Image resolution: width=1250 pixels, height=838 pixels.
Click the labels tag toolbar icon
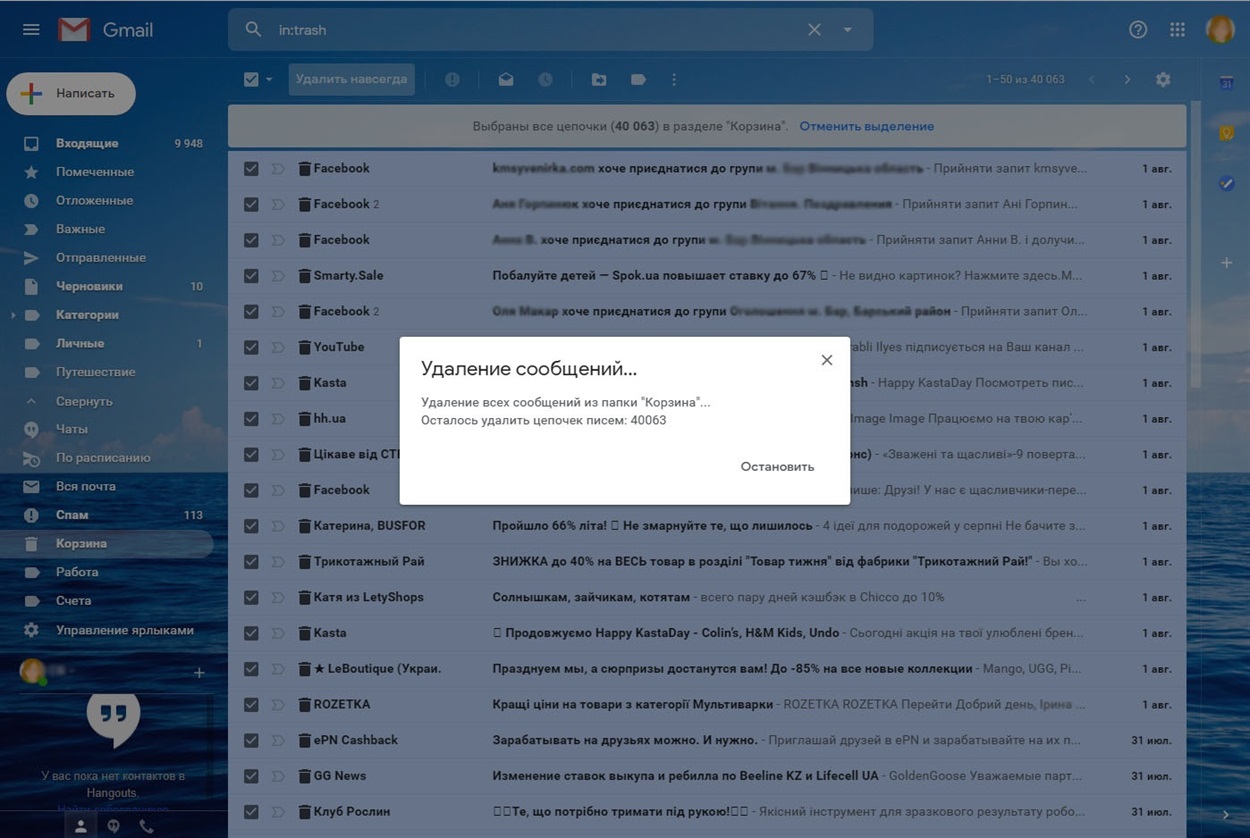(x=638, y=80)
